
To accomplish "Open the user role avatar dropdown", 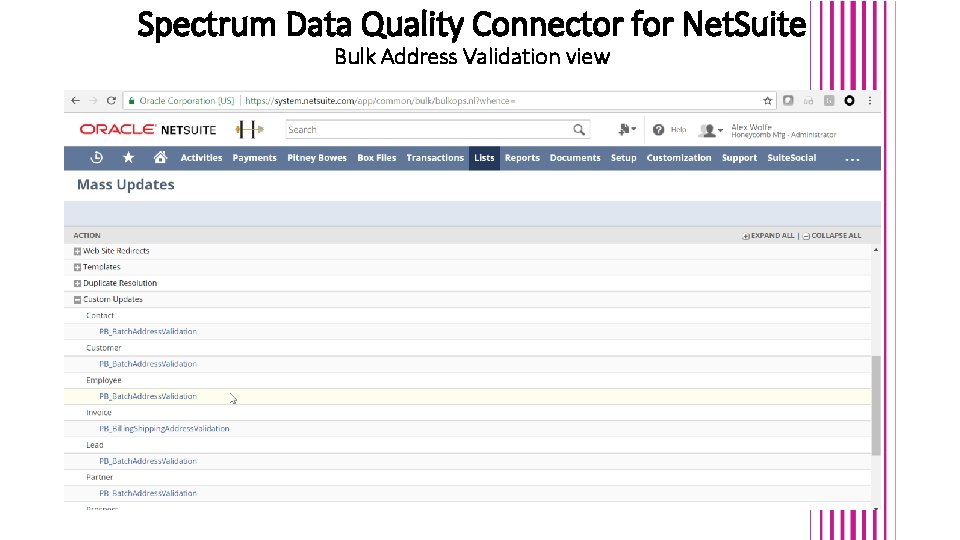I will (x=711, y=130).
